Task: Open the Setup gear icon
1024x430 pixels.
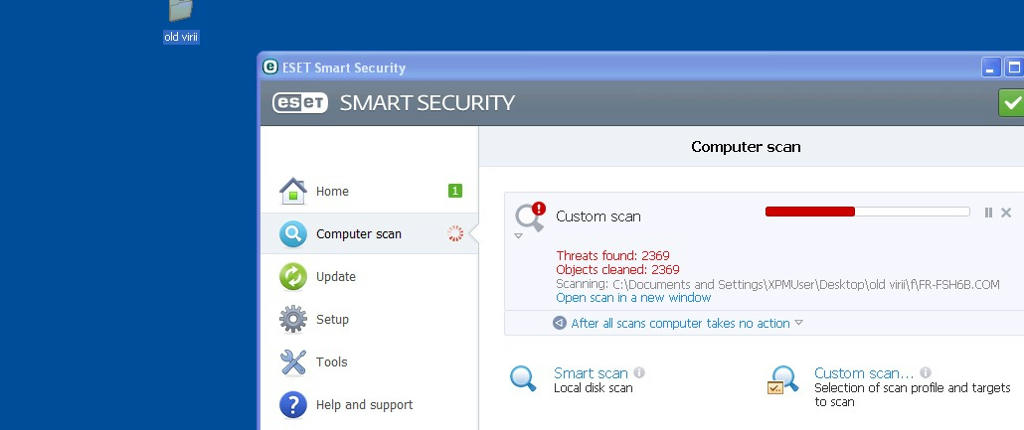Action: 293,319
